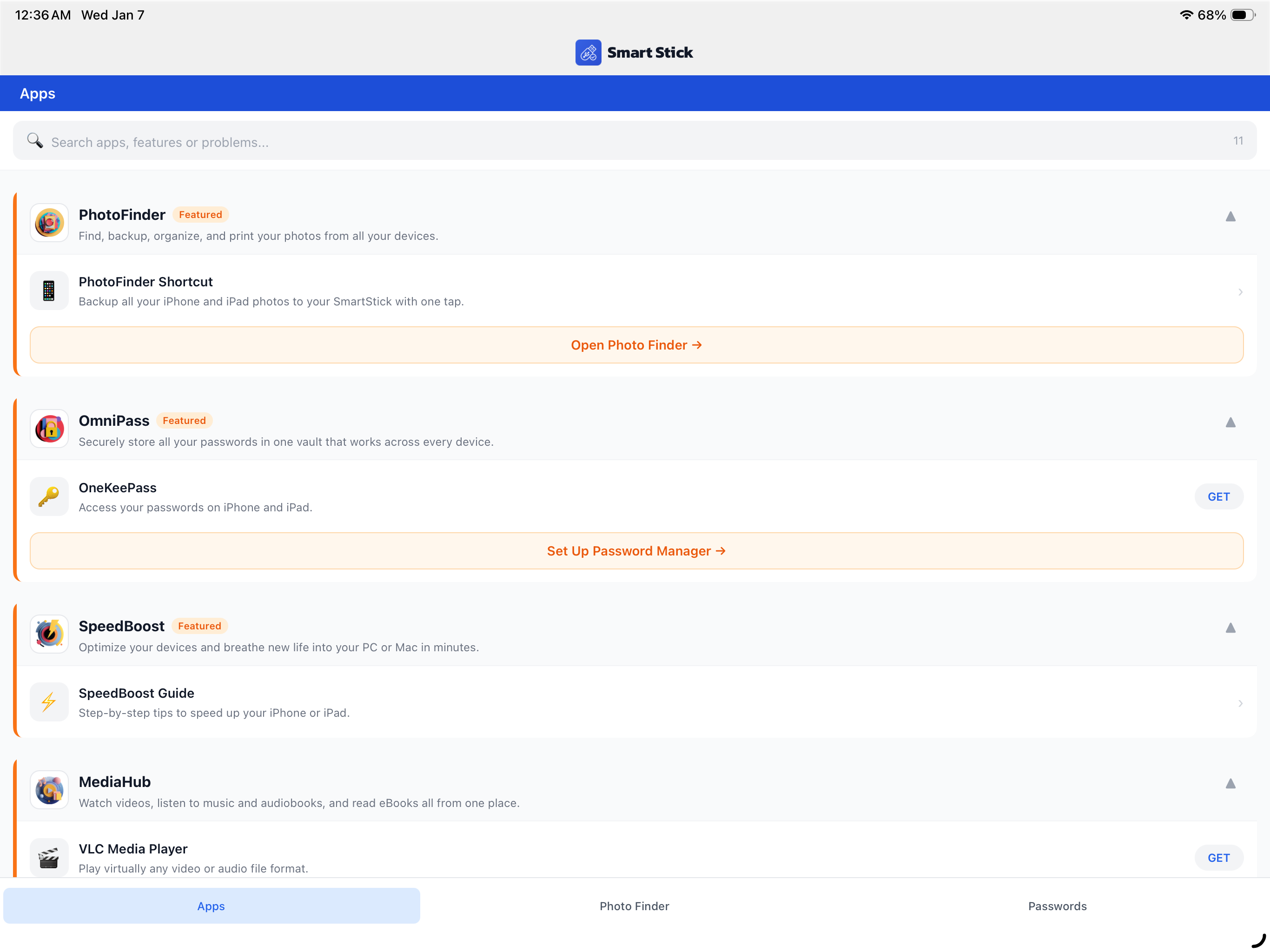1270x952 pixels.
Task: Tap the result count 11
Action: [1238, 141]
